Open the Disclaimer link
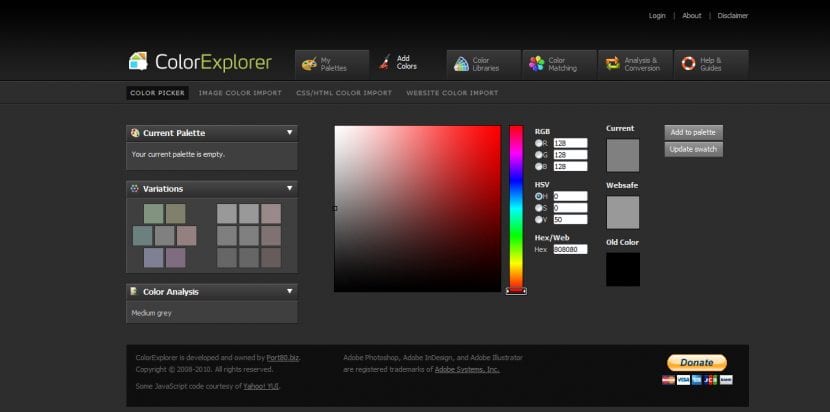This screenshot has height=412, width=830. (733, 16)
